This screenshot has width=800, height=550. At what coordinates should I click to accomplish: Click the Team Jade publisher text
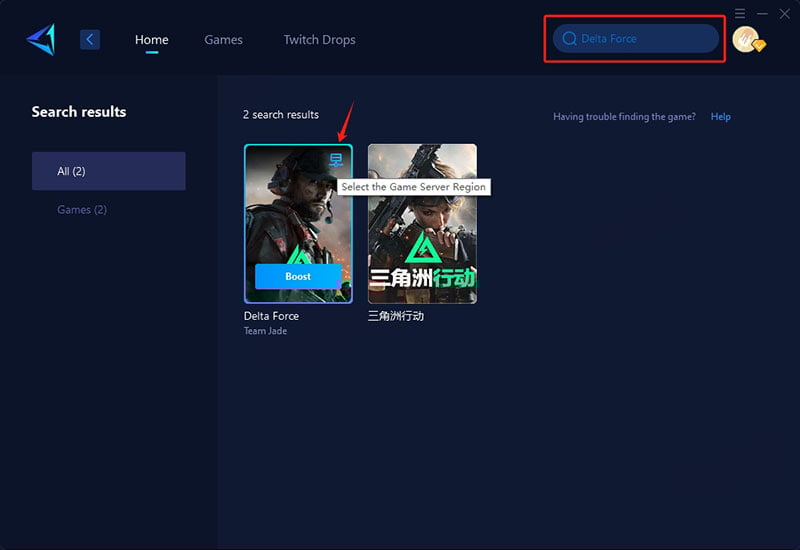point(265,331)
